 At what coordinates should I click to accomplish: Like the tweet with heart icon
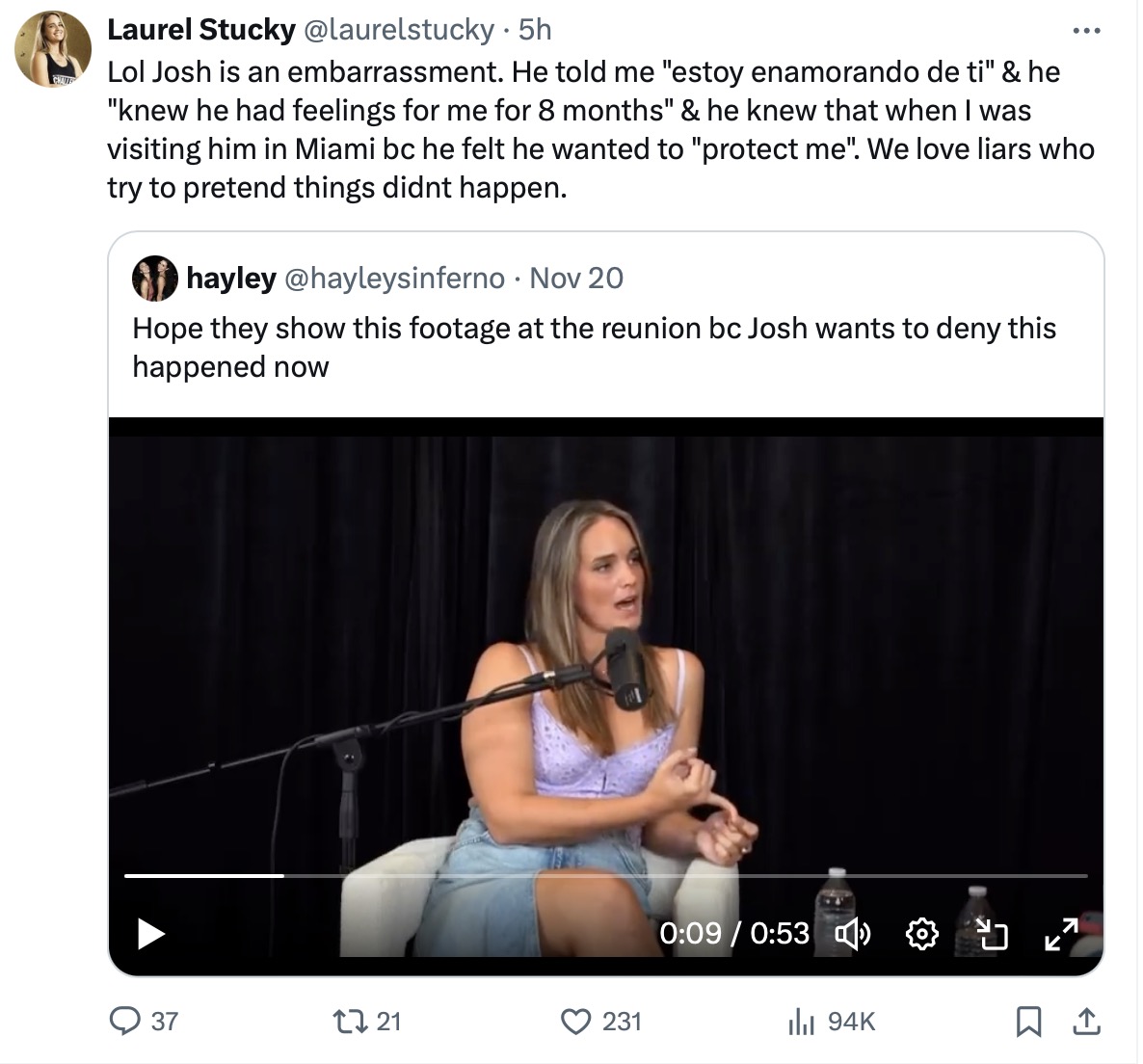click(x=575, y=1021)
